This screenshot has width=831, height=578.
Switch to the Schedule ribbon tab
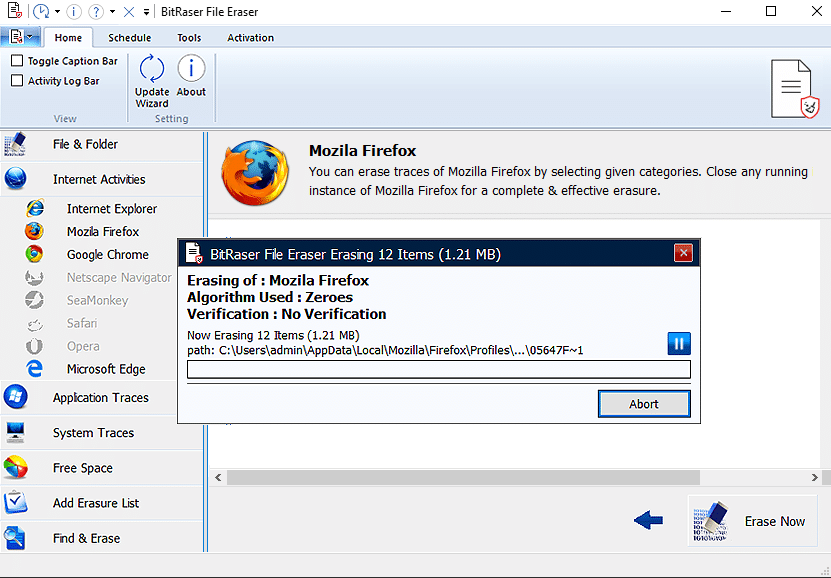point(129,38)
